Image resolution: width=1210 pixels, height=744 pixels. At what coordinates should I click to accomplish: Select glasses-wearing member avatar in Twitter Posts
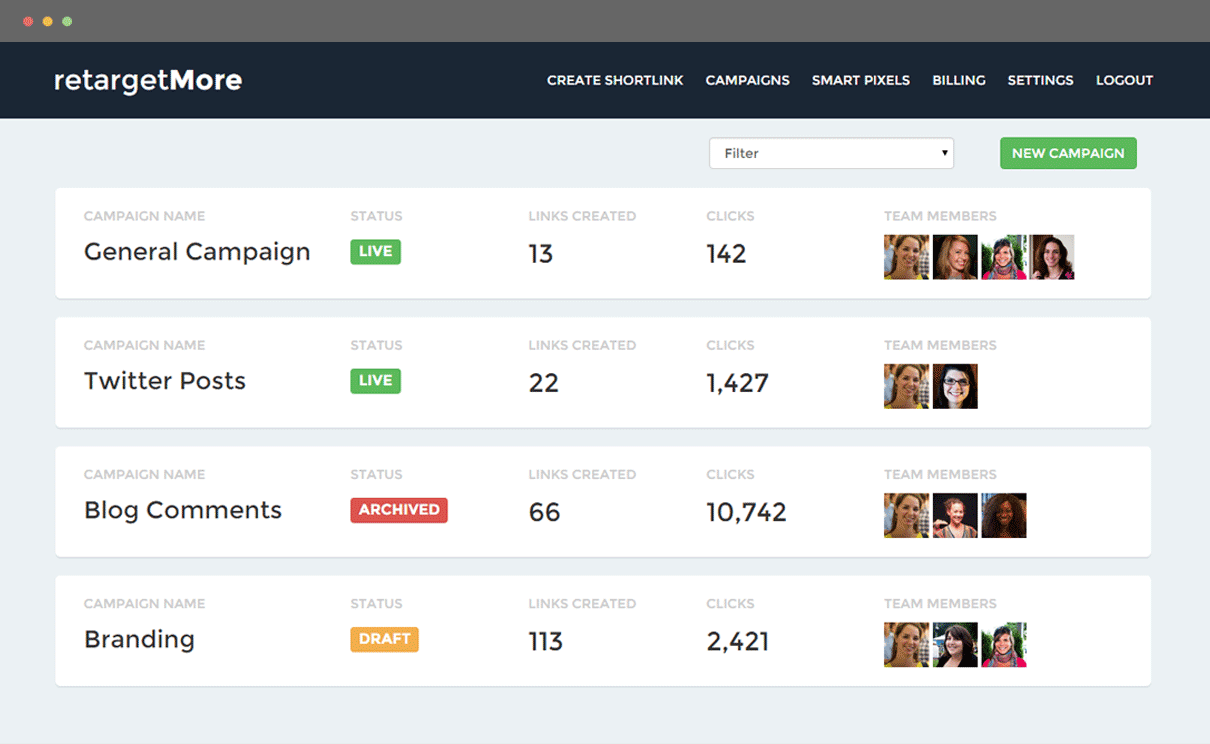point(955,386)
